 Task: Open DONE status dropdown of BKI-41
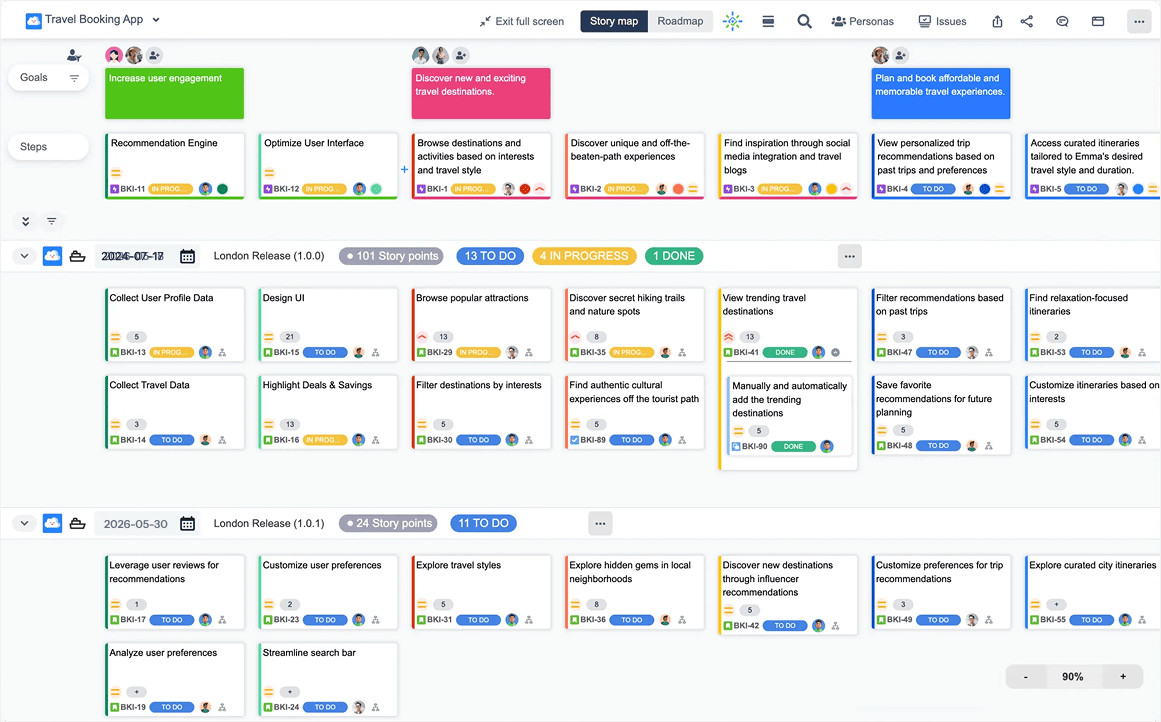pyautogui.click(x=785, y=352)
